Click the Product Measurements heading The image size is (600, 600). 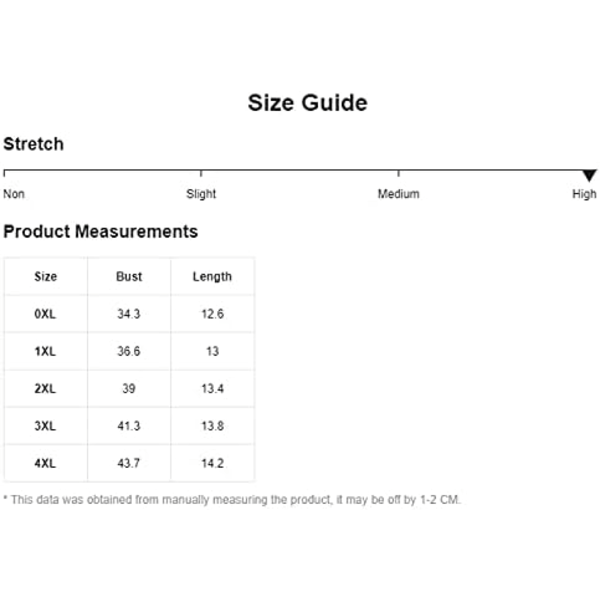click(101, 232)
